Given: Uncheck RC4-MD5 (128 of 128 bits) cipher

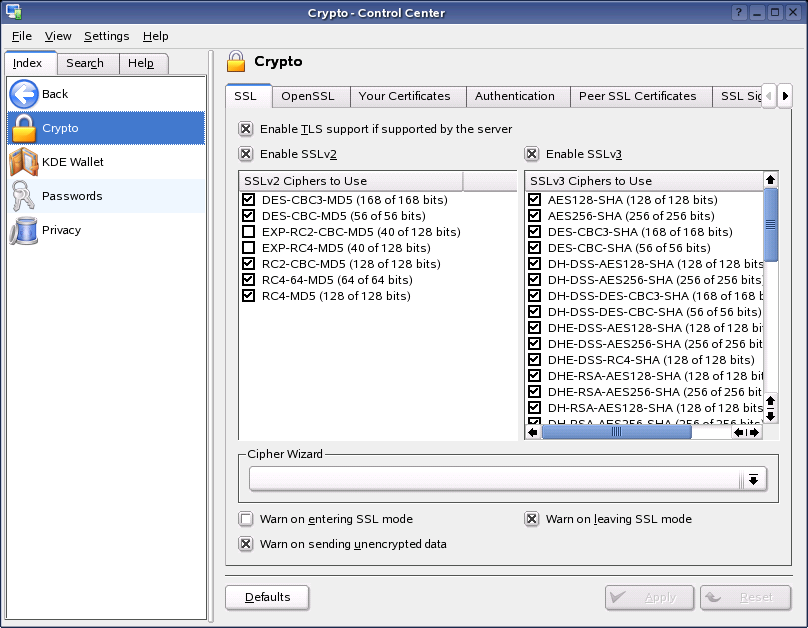Looking at the screenshot, I should [x=248, y=295].
